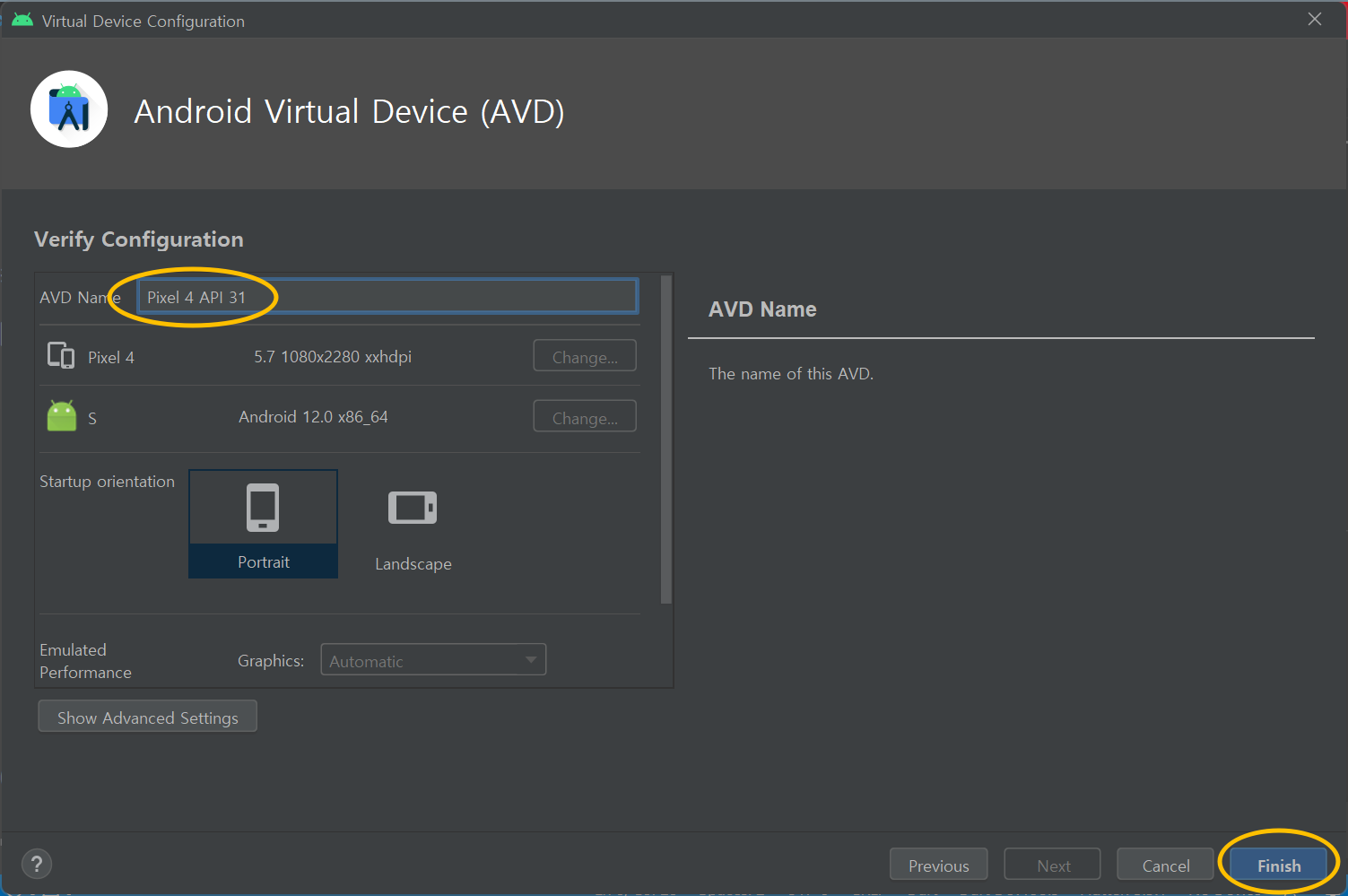The width and height of the screenshot is (1348, 896).
Task: Click the 'S' release name text
Action: coord(92,418)
